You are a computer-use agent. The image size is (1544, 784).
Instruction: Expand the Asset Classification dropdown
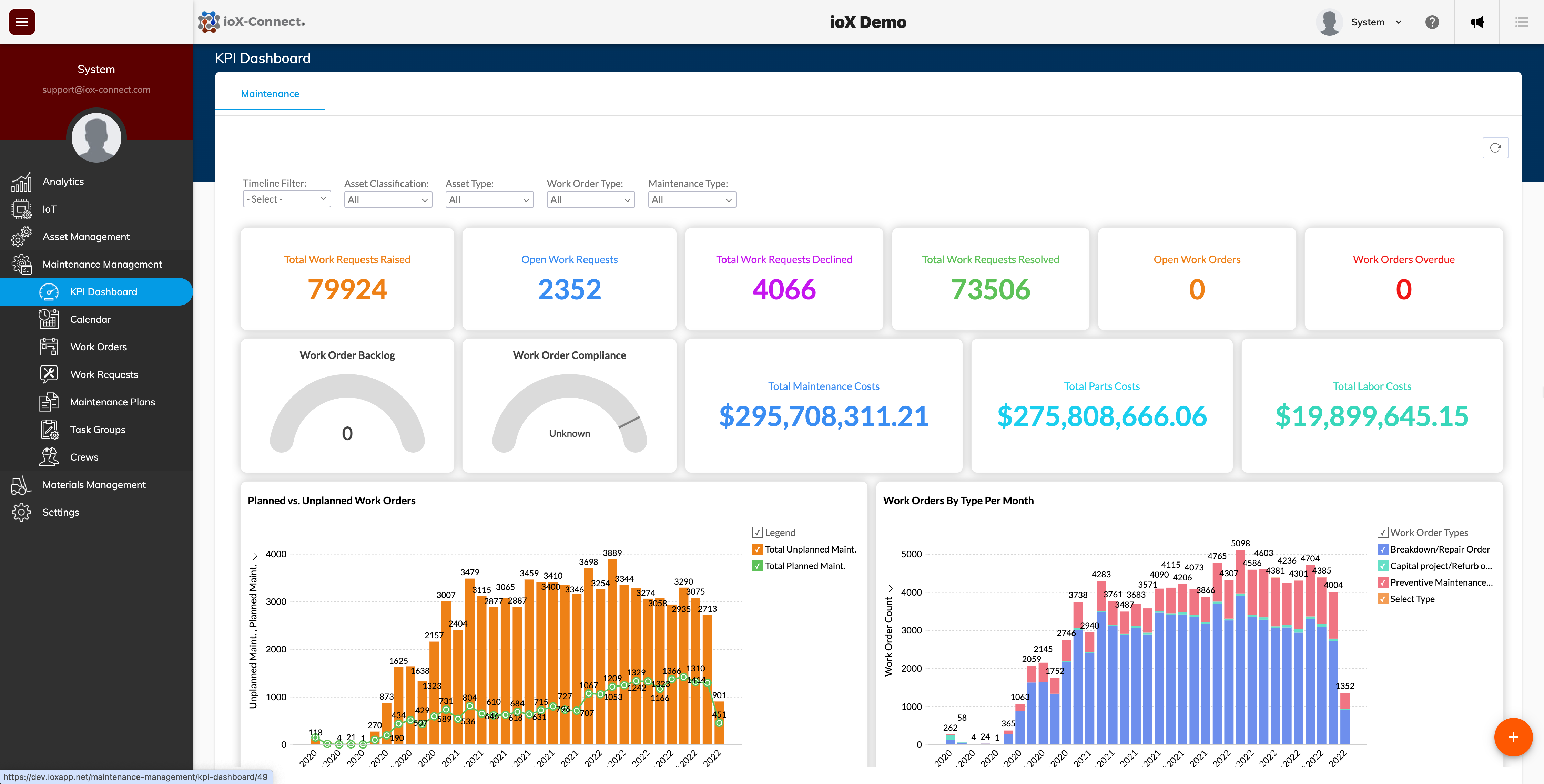point(388,200)
